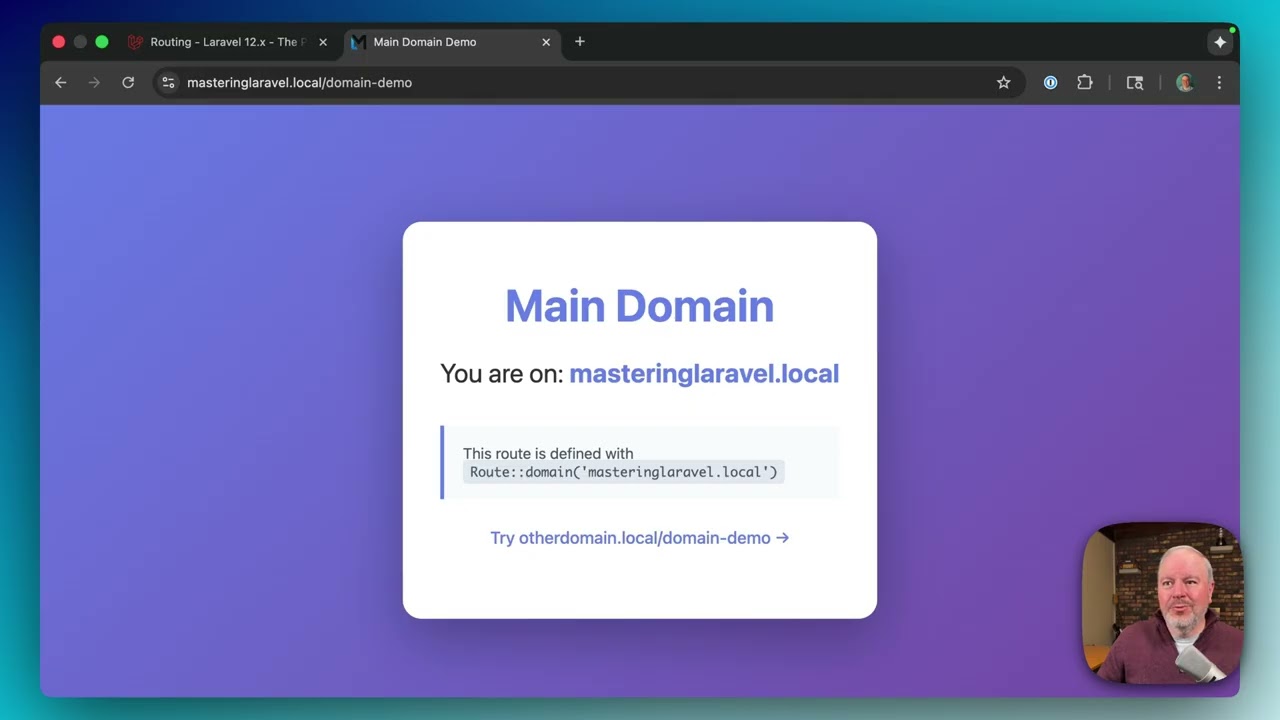Image resolution: width=1280 pixels, height=720 pixels.
Task: Click the presenter webcam thumbnail
Action: click(1163, 603)
